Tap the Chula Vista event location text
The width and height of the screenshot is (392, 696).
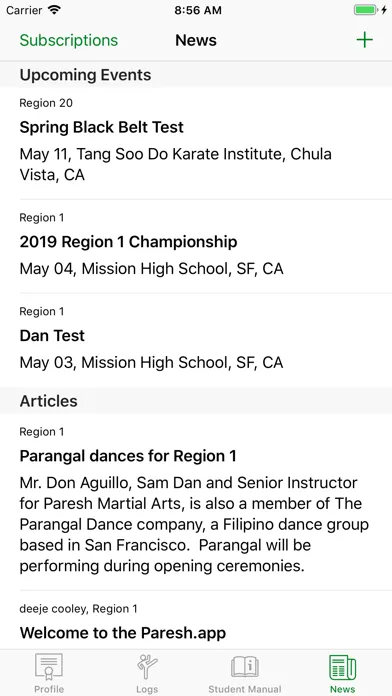[176, 164]
